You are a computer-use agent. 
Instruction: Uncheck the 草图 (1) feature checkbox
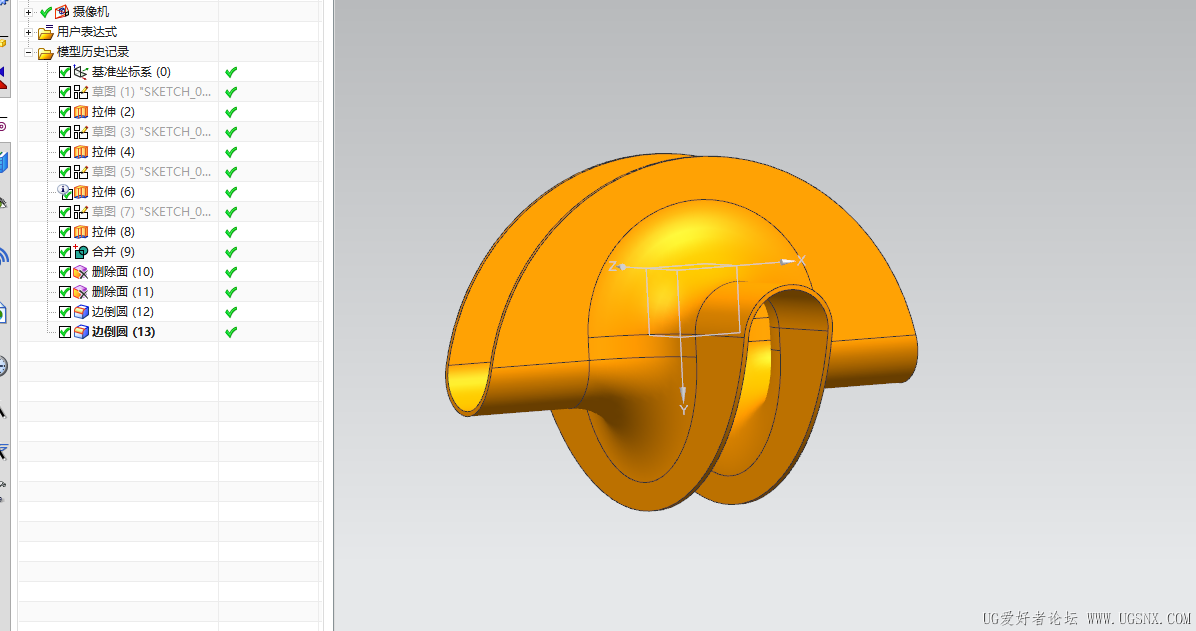(x=65, y=92)
